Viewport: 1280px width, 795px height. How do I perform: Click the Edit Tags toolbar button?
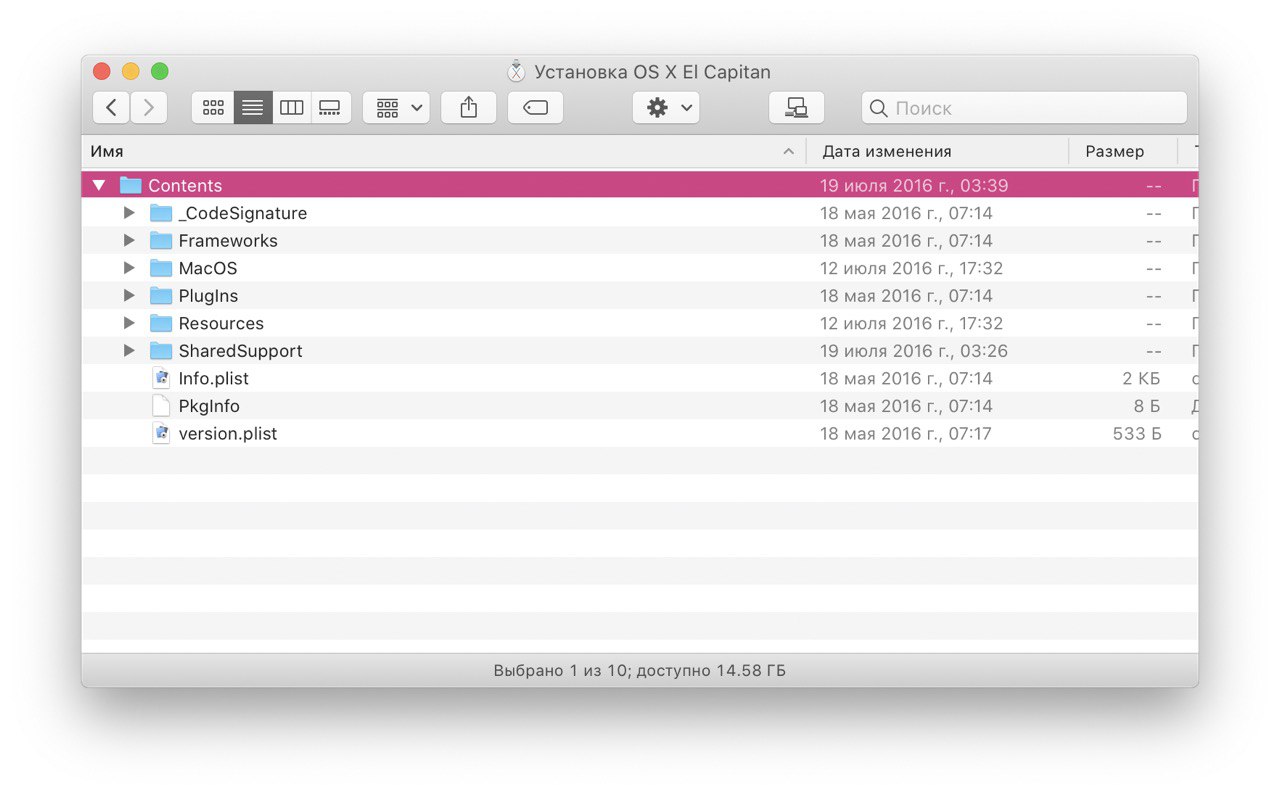[x=535, y=108]
